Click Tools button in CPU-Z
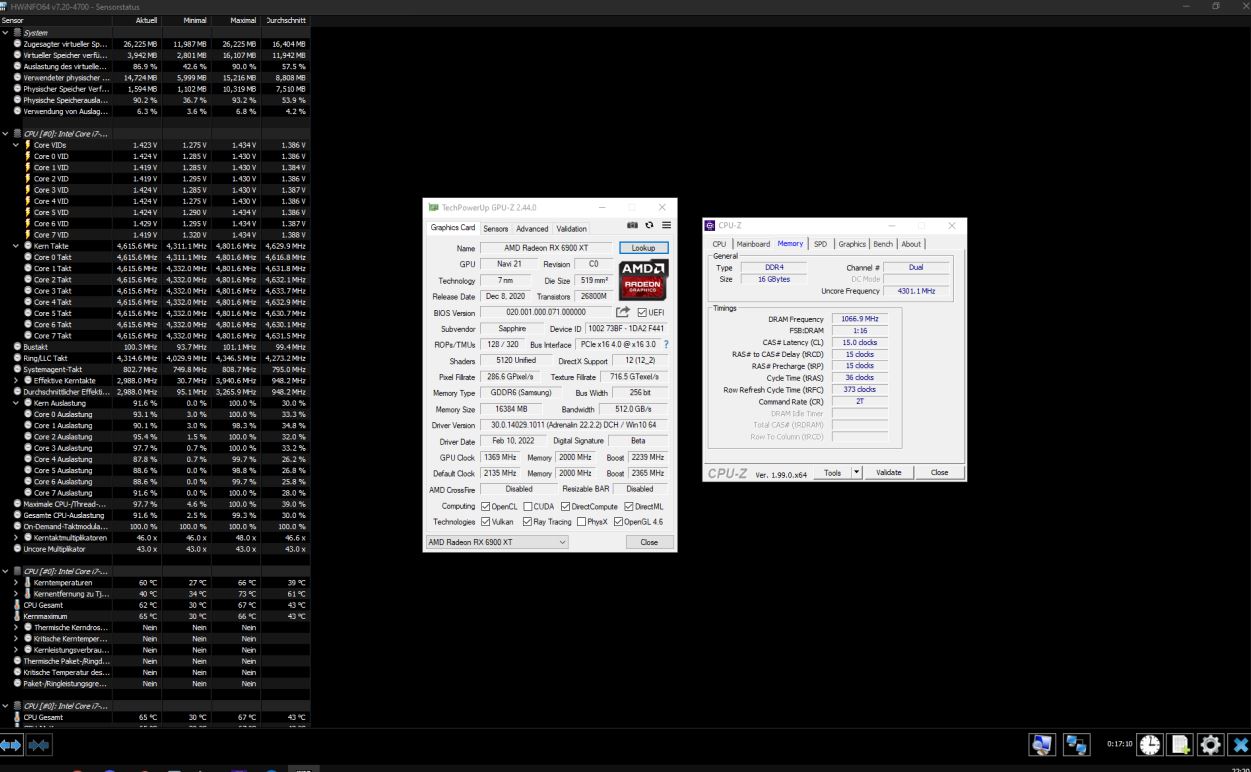 pyautogui.click(x=832, y=472)
